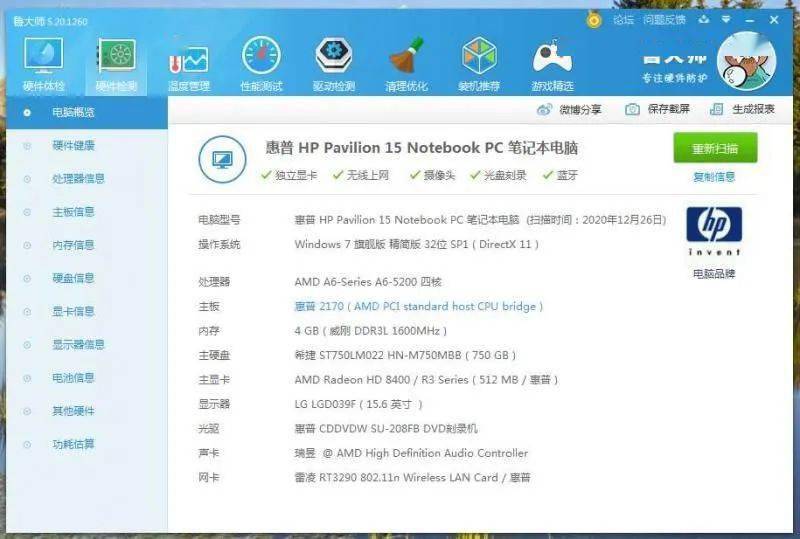Screen dimensions: 800x539
Task: Click 电脑品牌 label under HP logo
Action: 714,274
